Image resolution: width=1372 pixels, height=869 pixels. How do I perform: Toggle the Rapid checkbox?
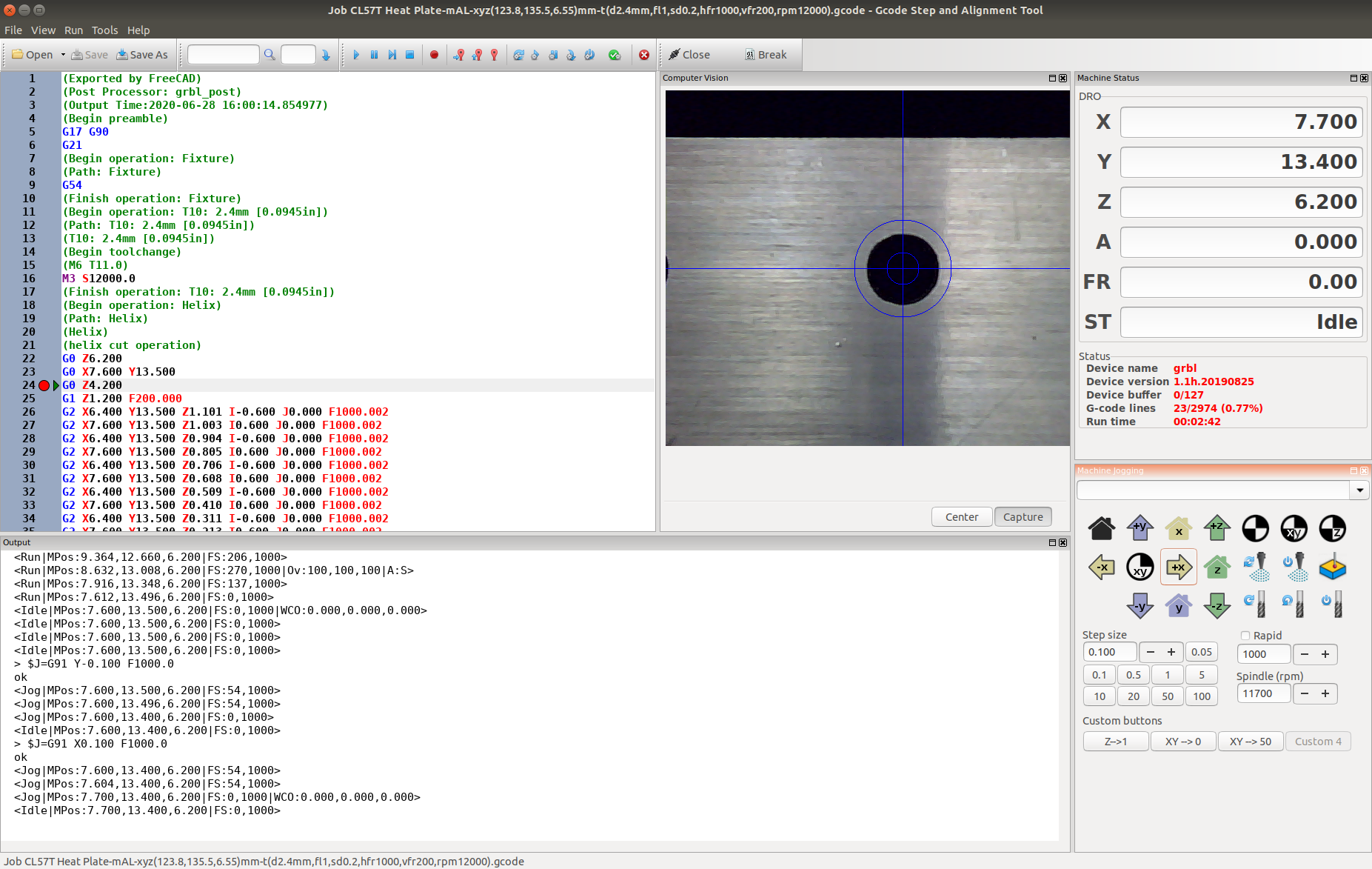coord(1245,636)
